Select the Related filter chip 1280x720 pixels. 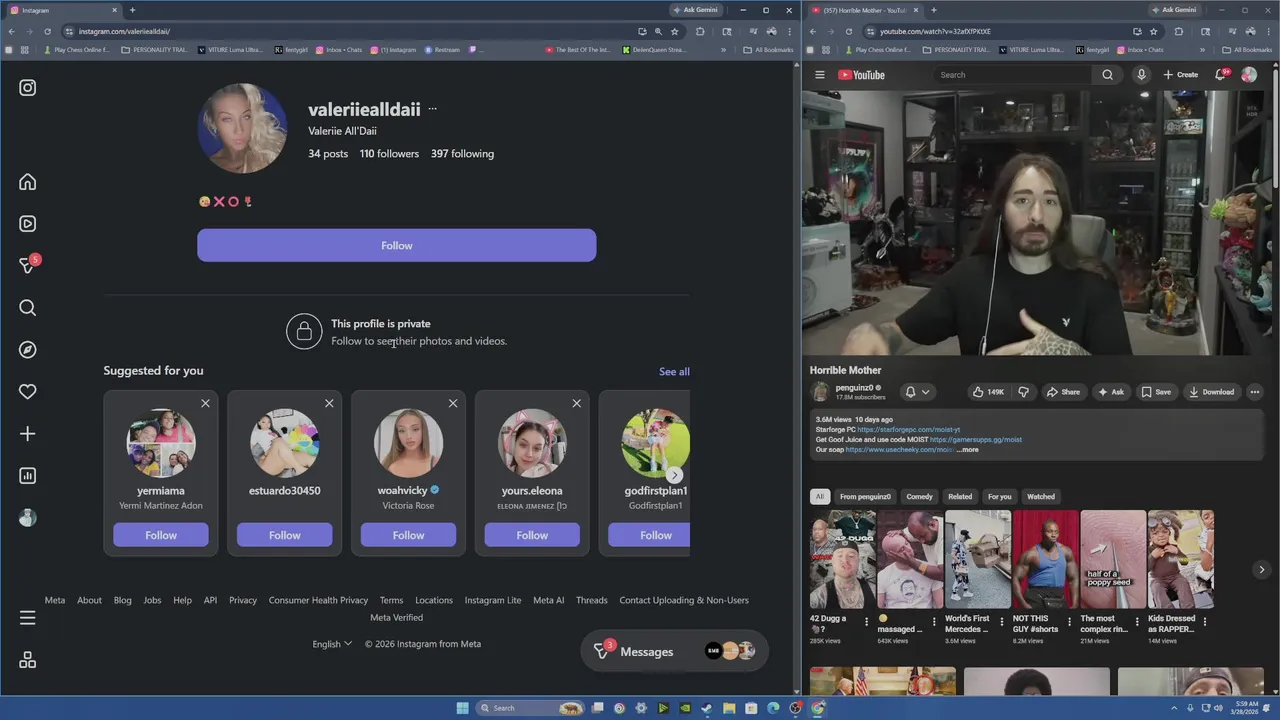point(960,496)
